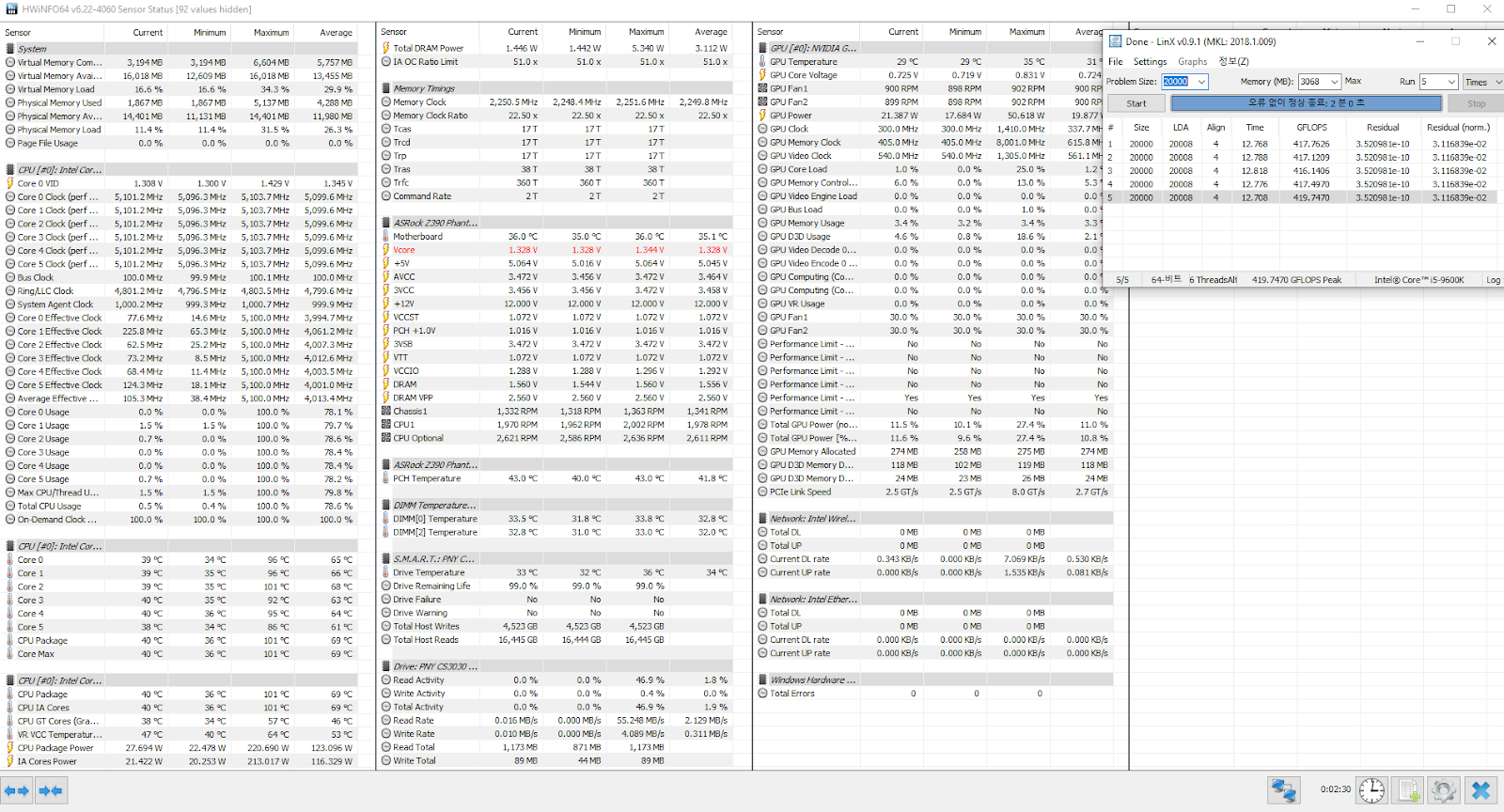Click the thermometer icon beside Motherboard
This screenshot has height=812, width=1504.
pyautogui.click(x=386, y=237)
